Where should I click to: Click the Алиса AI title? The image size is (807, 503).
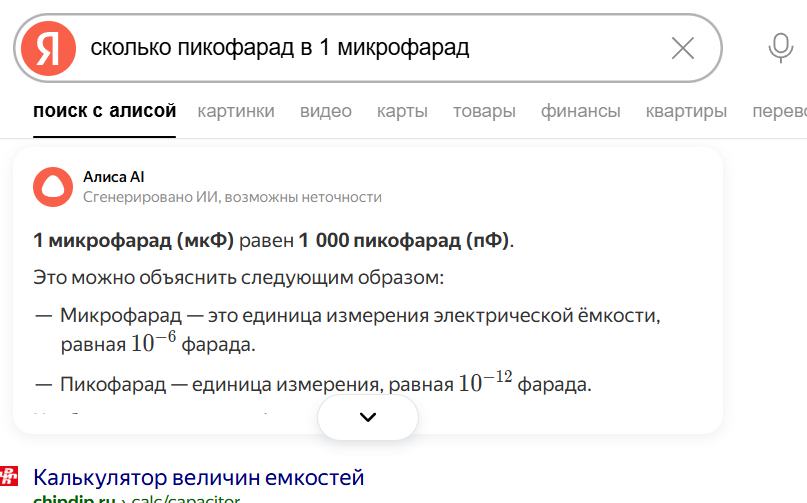point(114,177)
